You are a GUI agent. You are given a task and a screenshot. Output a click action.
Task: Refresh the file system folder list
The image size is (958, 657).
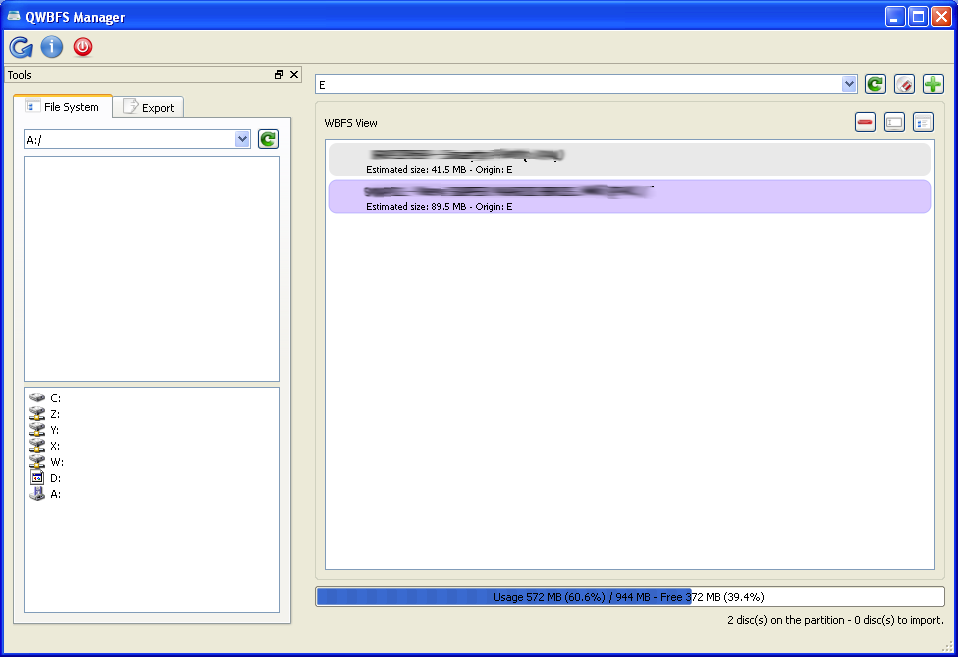click(x=268, y=139)
